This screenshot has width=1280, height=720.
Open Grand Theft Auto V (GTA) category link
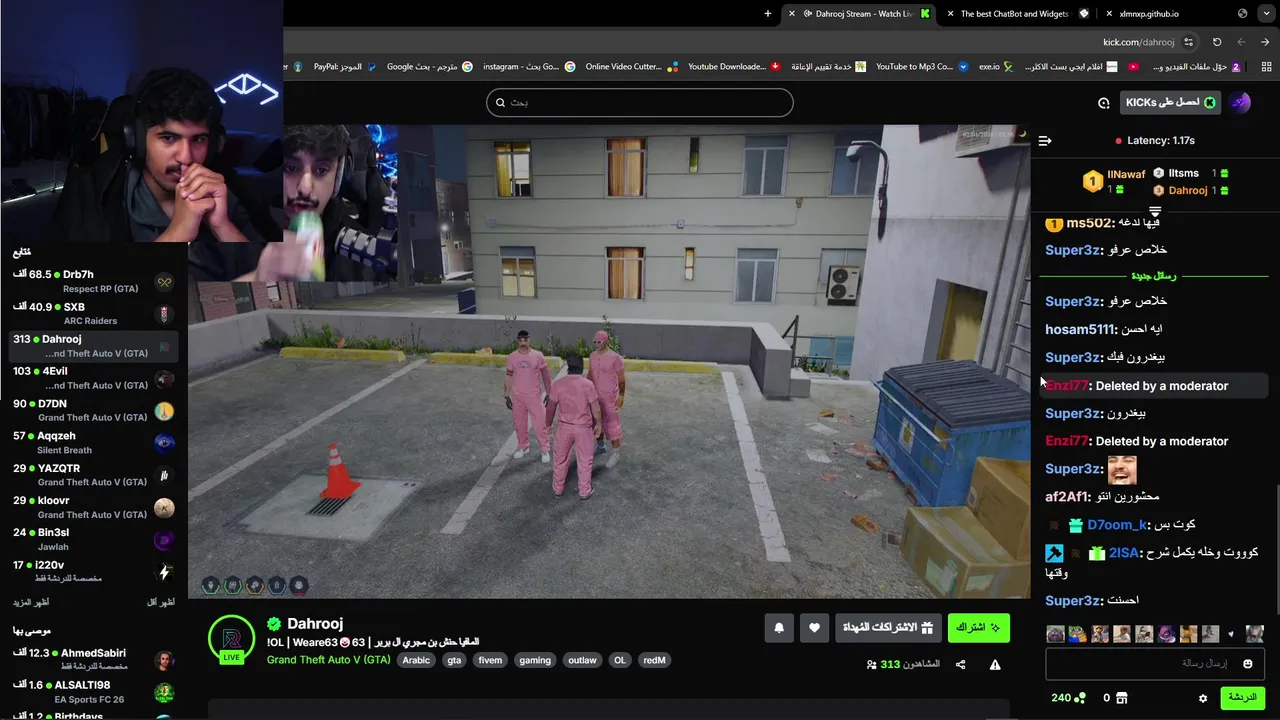[328, 660]
